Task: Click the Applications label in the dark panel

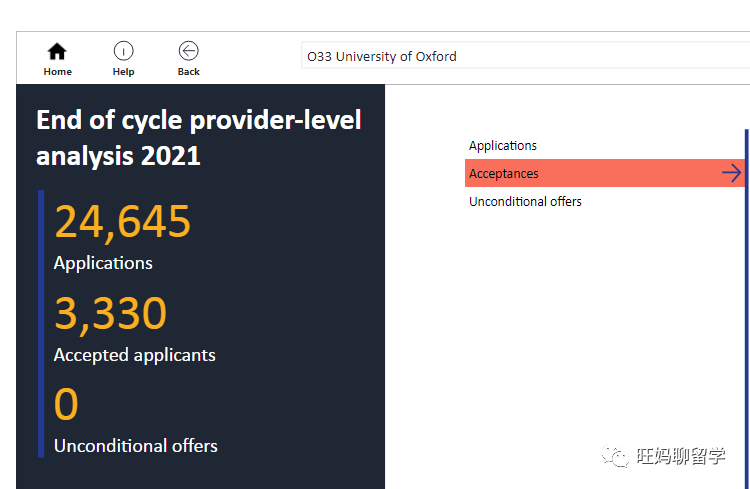Action: click(103, 263)
